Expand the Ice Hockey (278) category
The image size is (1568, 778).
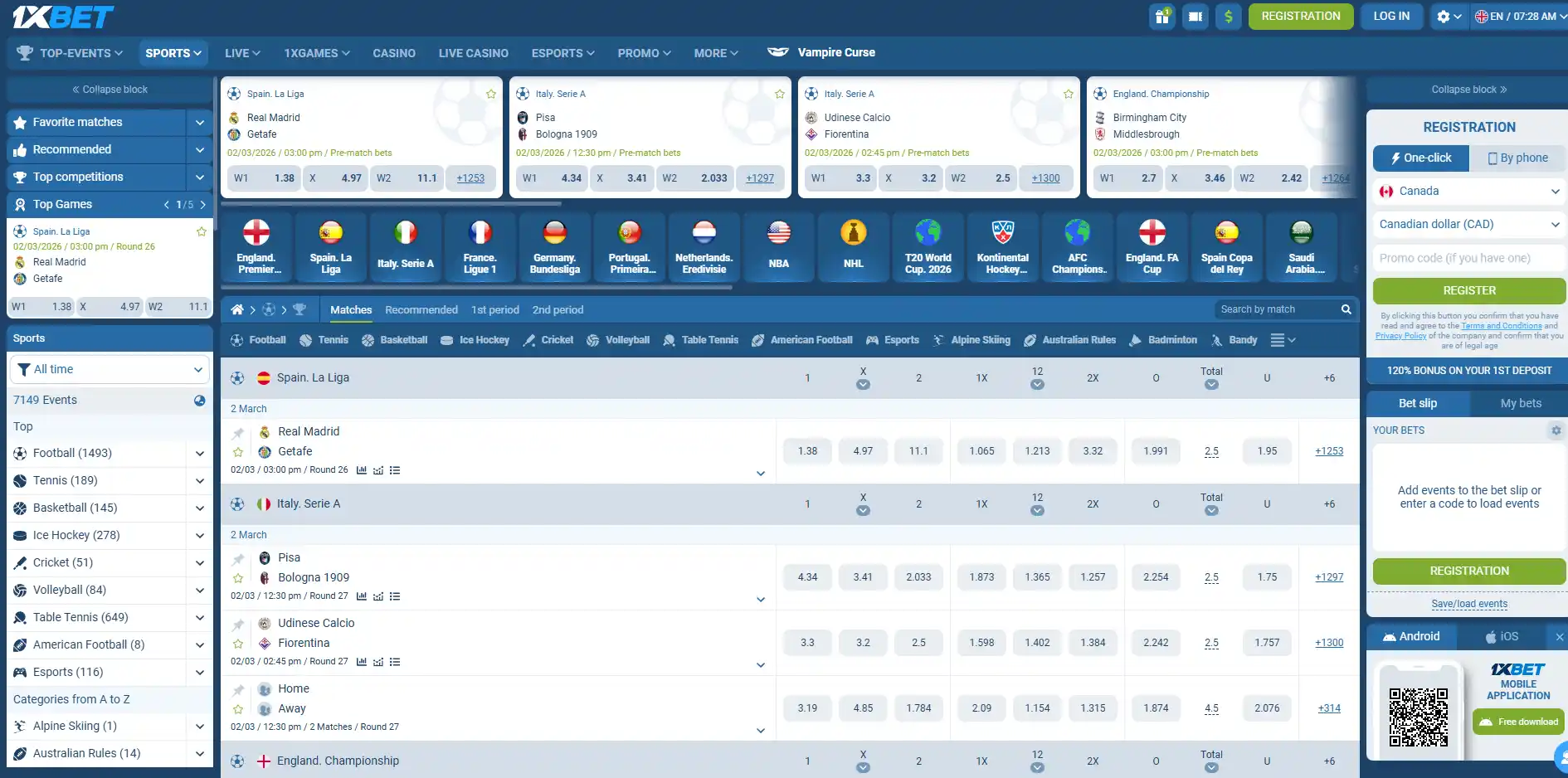199,535
